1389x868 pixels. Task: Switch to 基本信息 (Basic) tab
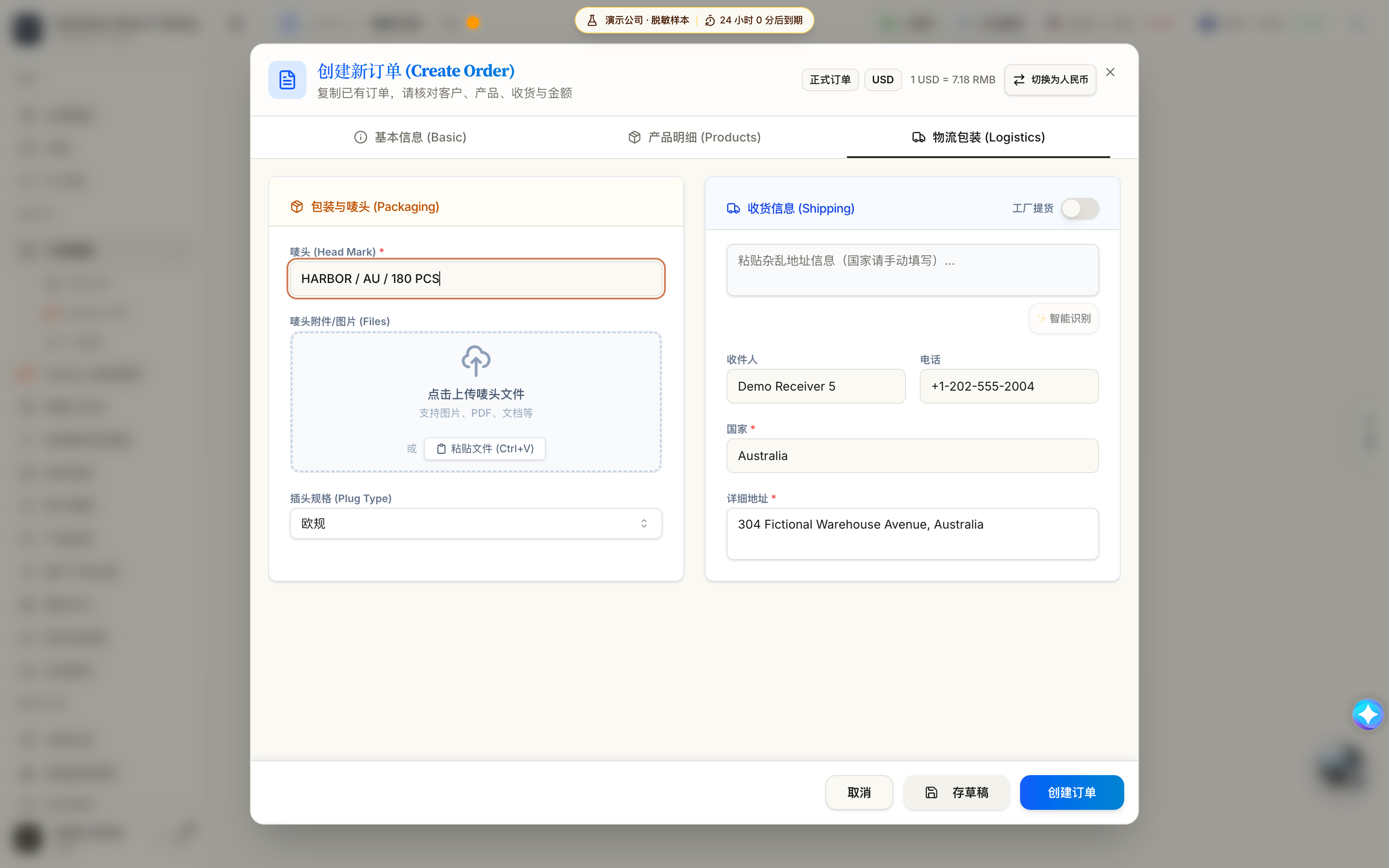(410, 137)
